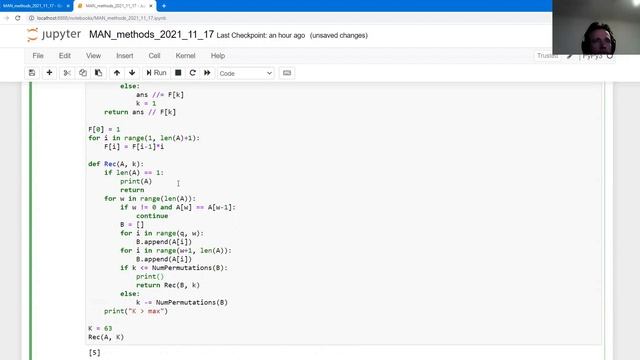Close the active browser tab
The width and height of the screenshot is (640, 360).
(x=151, y=6)
